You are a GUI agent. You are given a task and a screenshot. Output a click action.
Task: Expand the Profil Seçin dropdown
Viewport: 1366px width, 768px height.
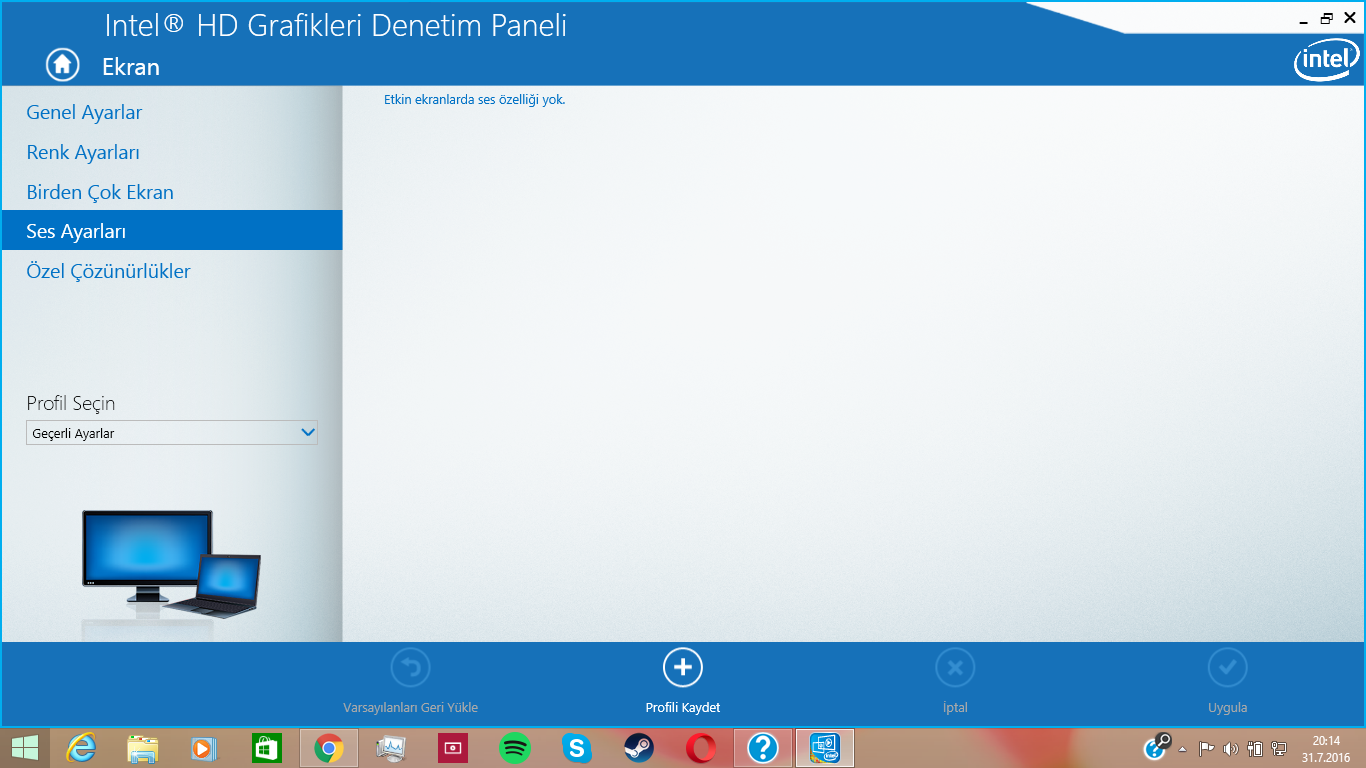coord(172,433)
